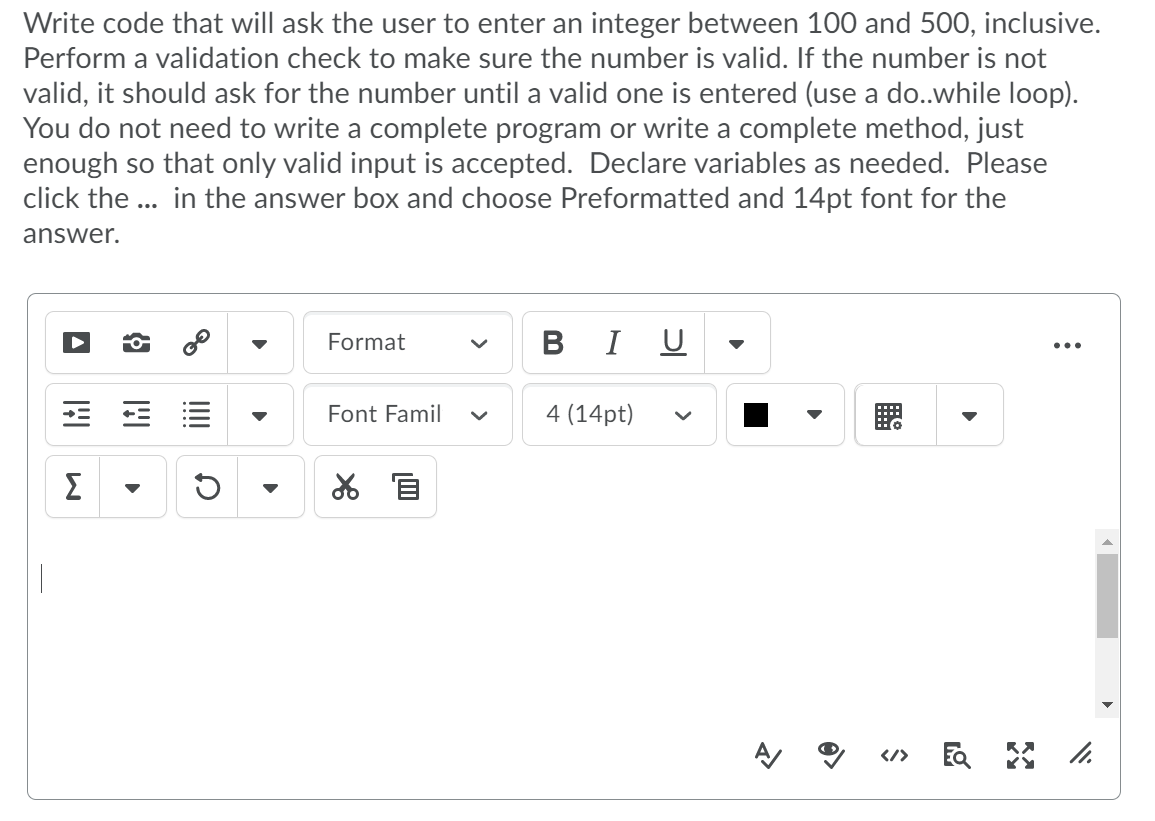
Task: Open word count with the magnifier document icon
Action: pos(956,757)
